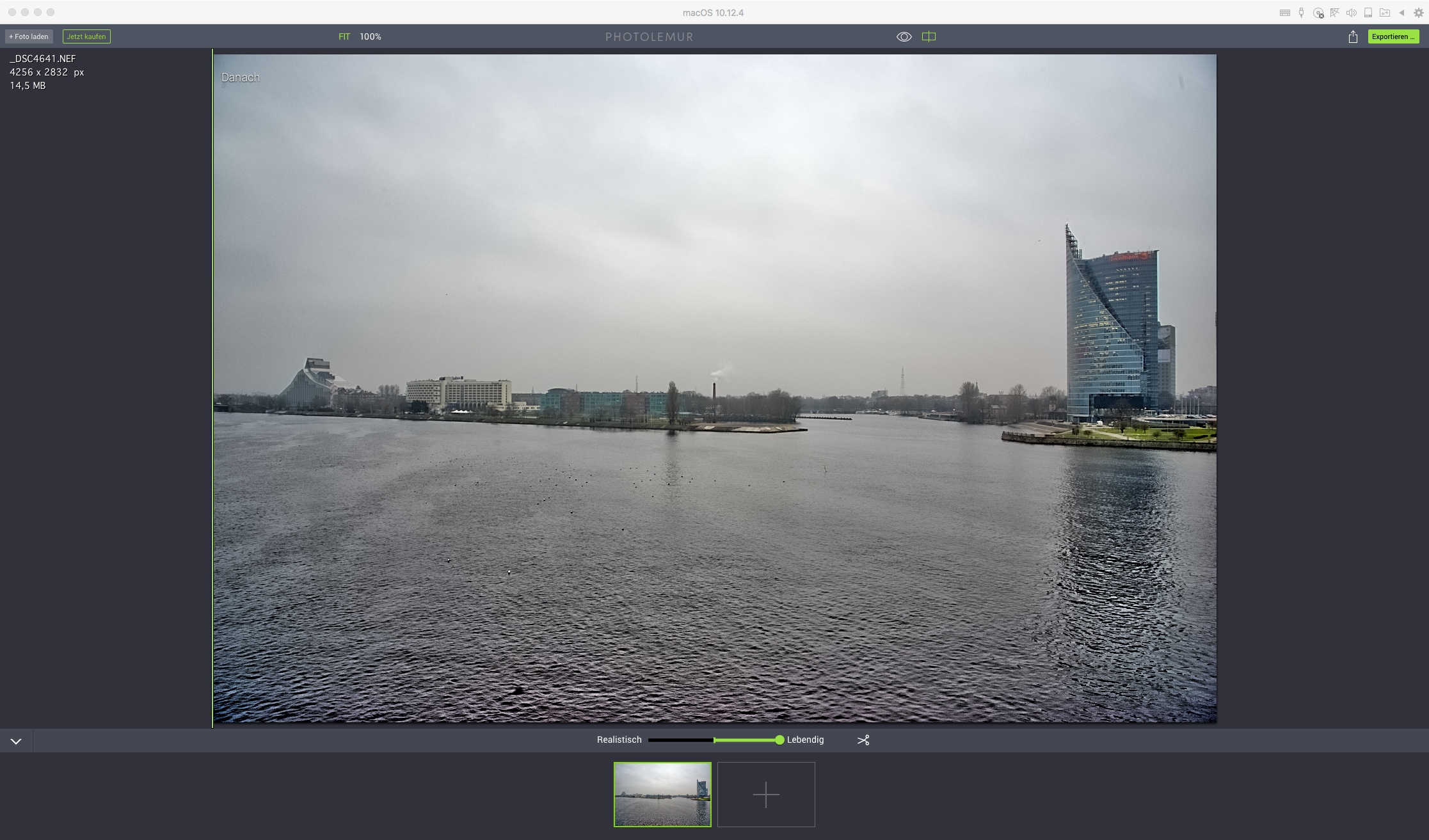1429x840 pixels.
Task: Click the Exportieren button
Action: [1393, 36]
